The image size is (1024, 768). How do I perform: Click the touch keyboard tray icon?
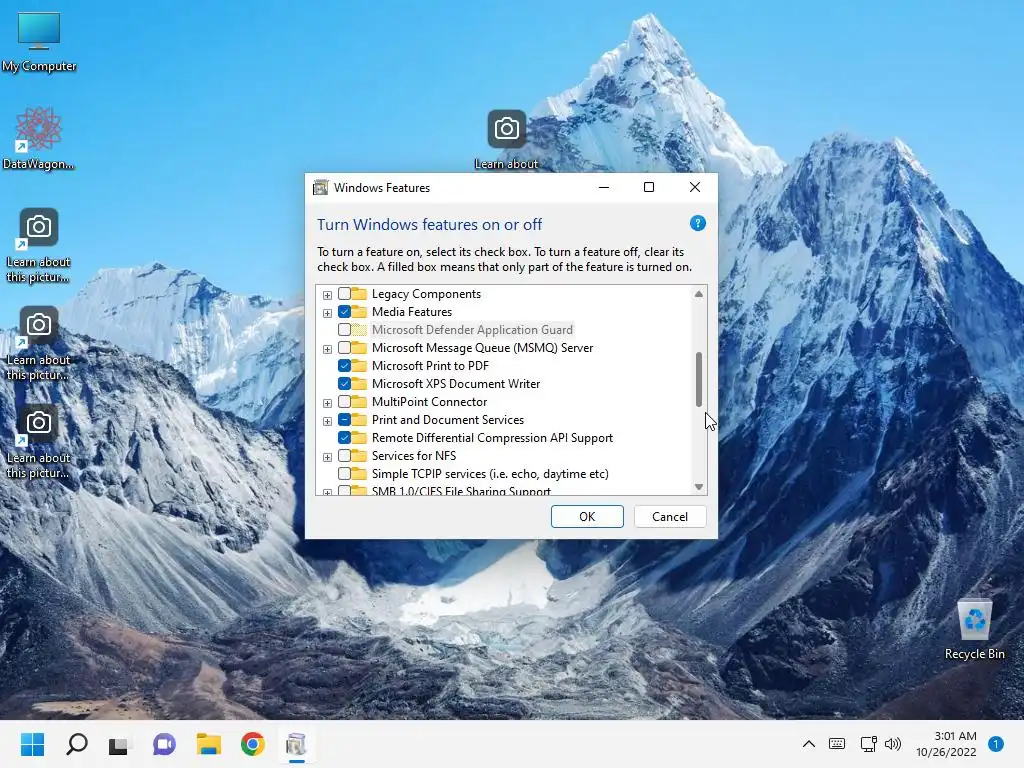(x=837, y=744)
